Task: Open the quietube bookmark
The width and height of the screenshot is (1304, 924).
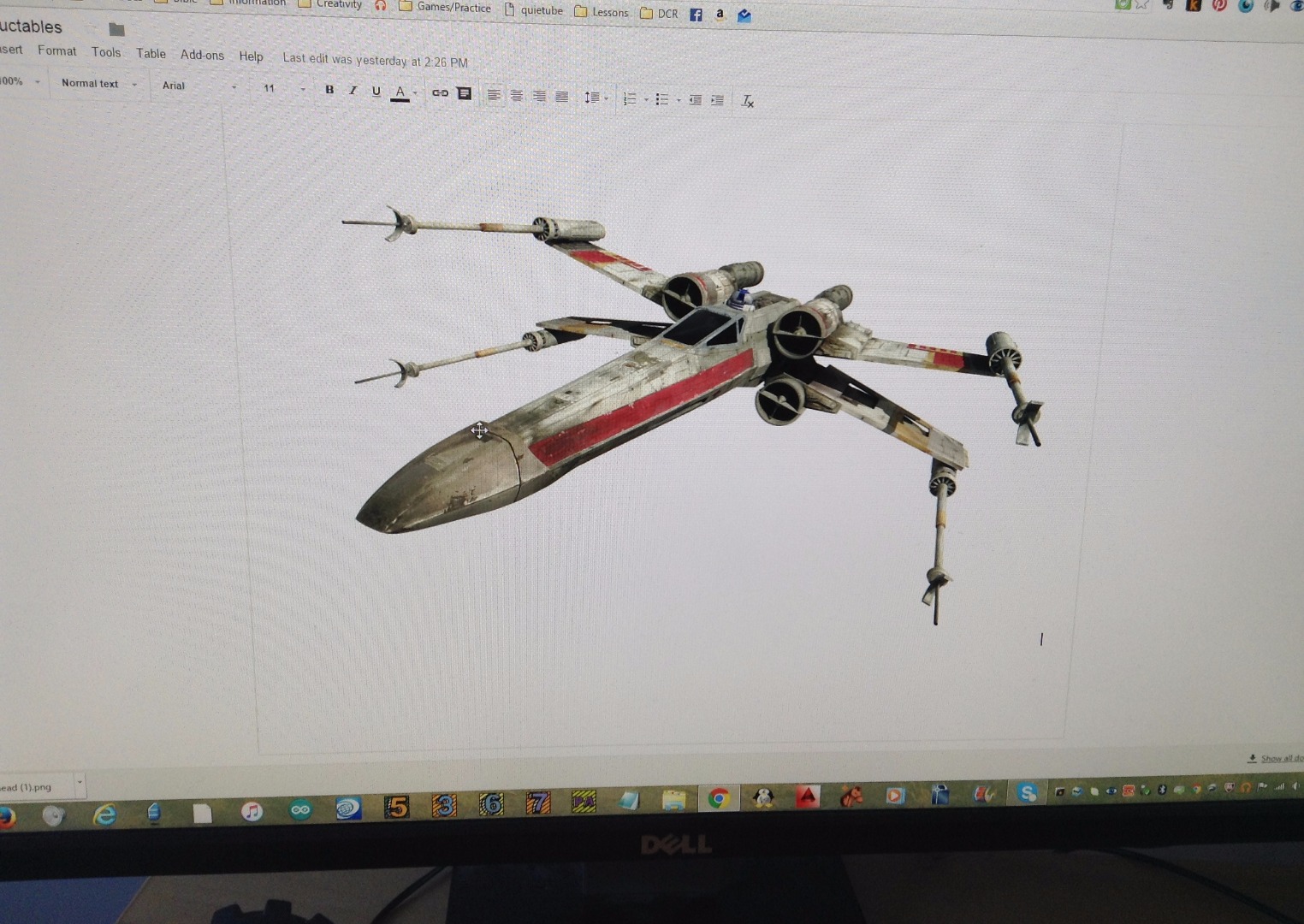Action: tap(533, 10)
